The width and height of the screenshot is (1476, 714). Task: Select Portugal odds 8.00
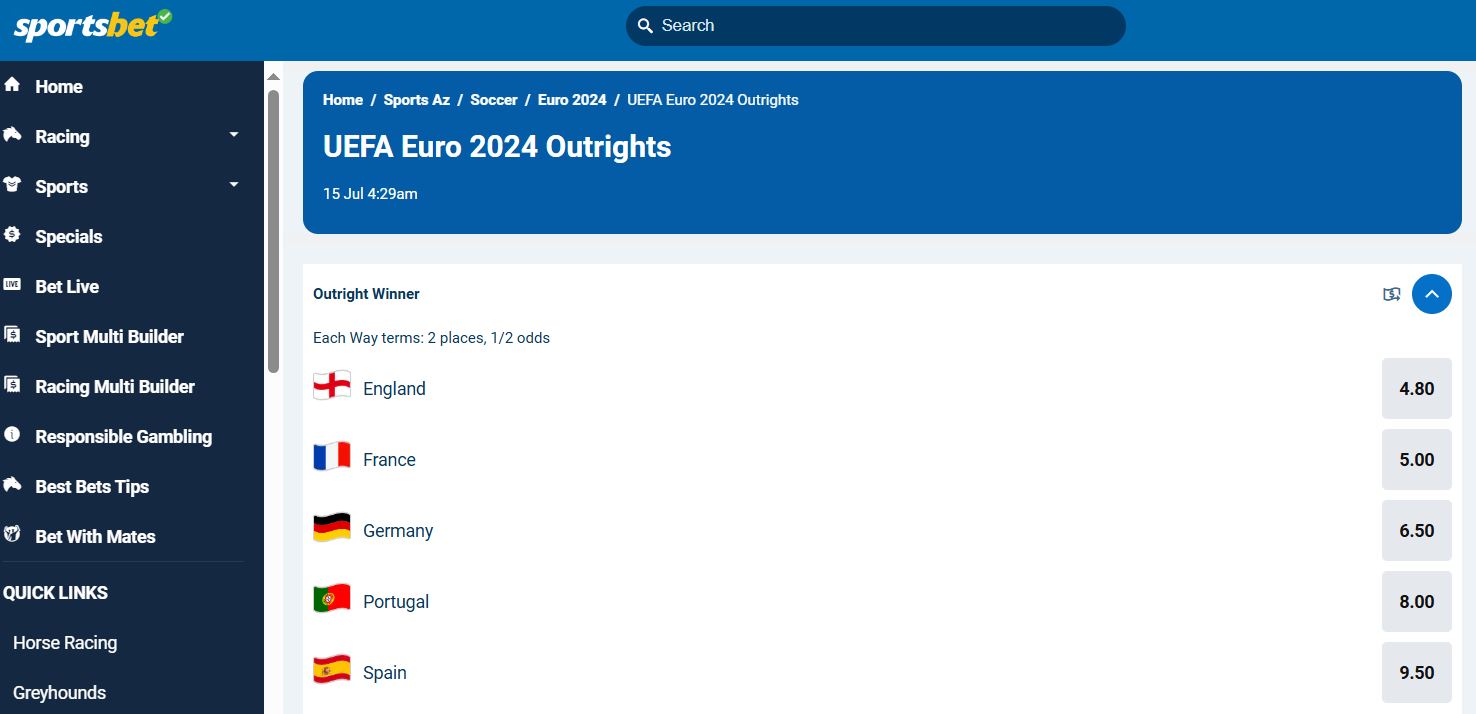coord(1417,602)
